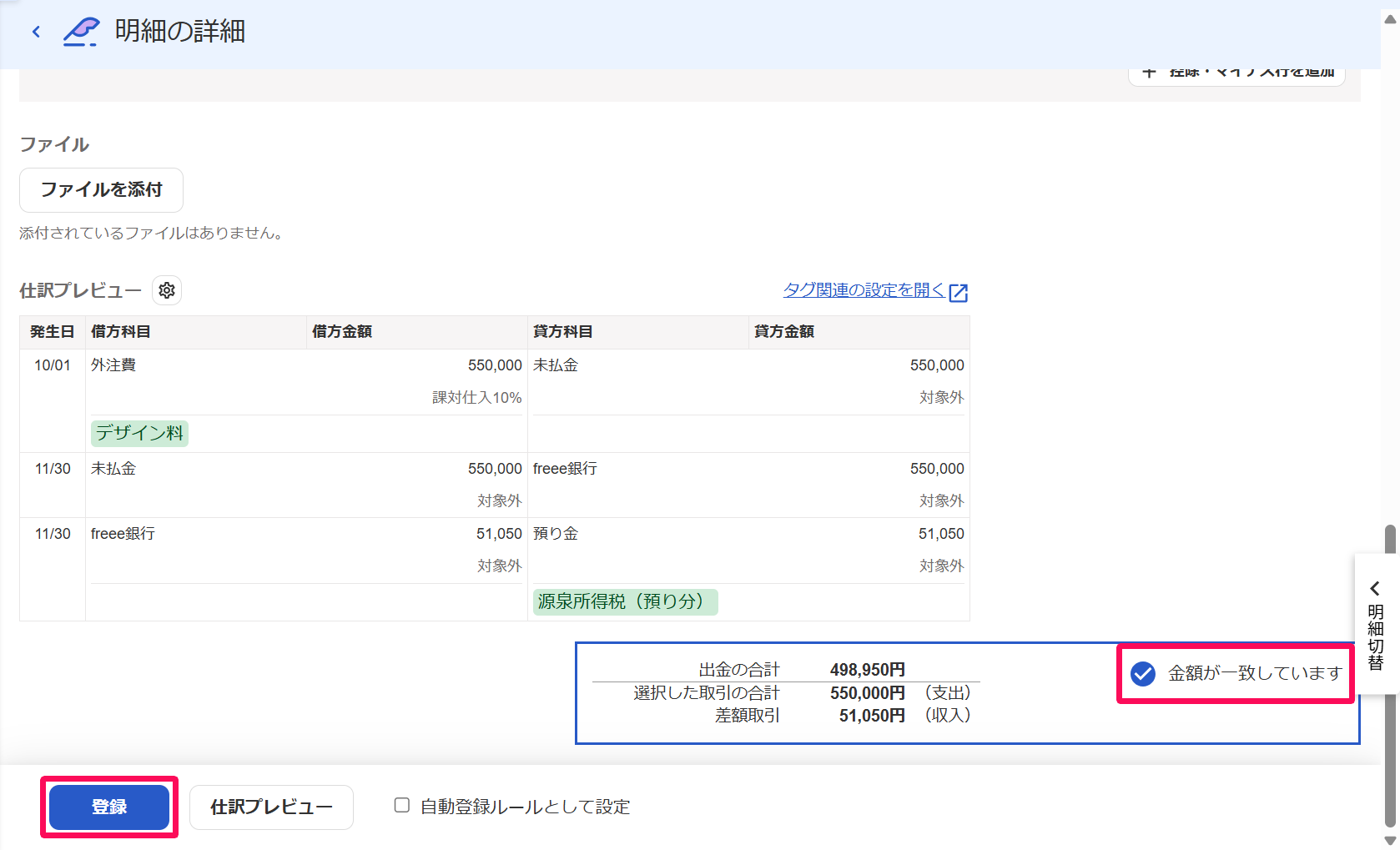Click the 選択した取引の合計 label

[707, 693]
